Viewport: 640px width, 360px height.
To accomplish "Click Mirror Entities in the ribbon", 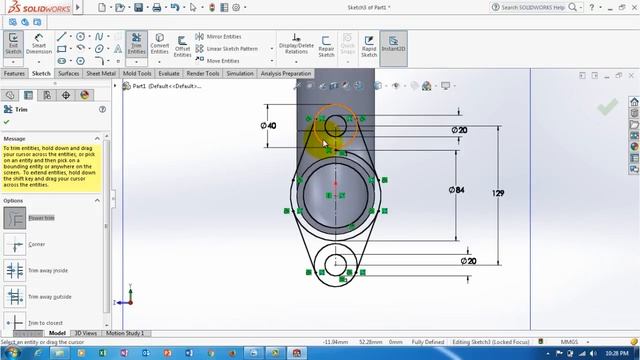I will pyautogui.click(x=218, y=37).
